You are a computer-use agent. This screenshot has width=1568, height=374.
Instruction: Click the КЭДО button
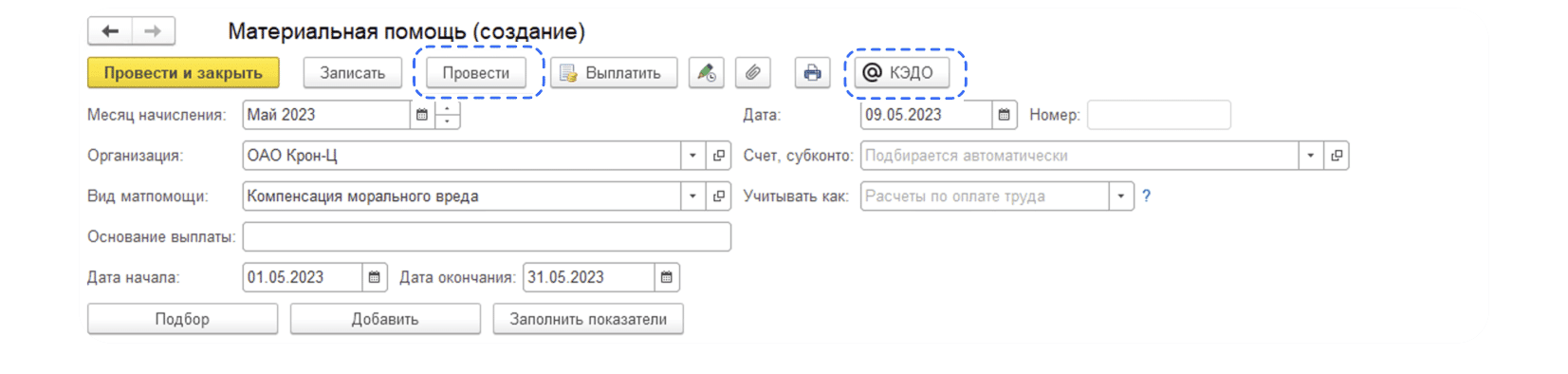pos(901,73)
